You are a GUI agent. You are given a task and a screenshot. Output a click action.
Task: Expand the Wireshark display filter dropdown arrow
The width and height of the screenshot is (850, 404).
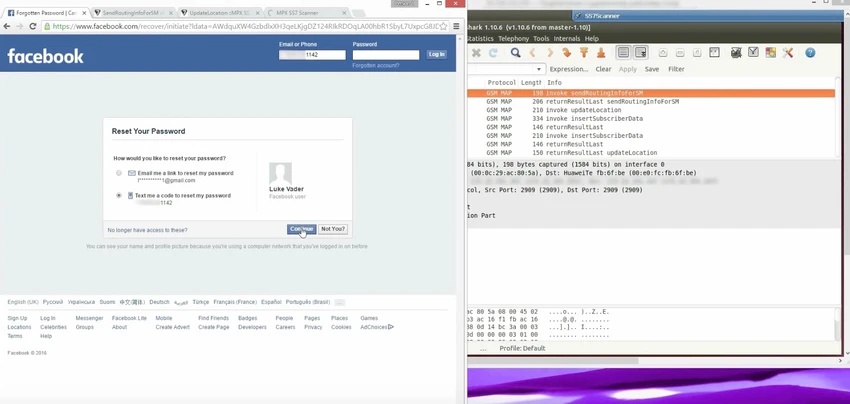(x=539, y=69)
